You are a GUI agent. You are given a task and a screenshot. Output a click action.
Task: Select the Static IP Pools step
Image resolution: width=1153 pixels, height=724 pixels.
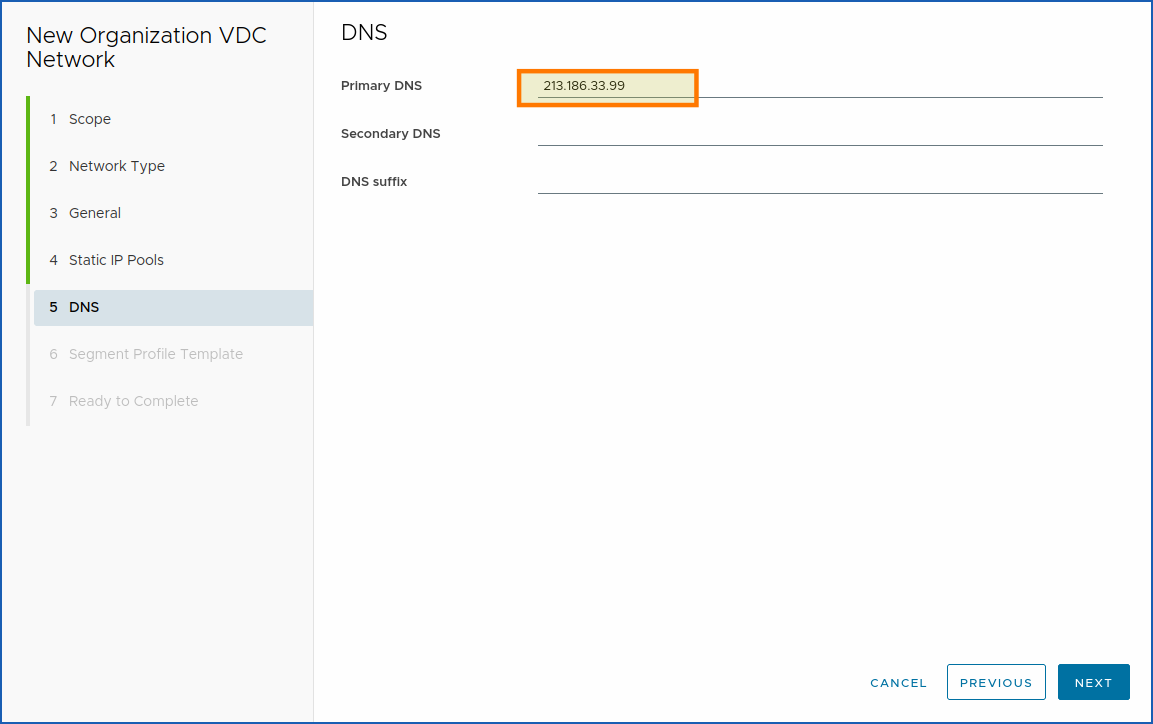pyautogui.click(x=116, y=259)
